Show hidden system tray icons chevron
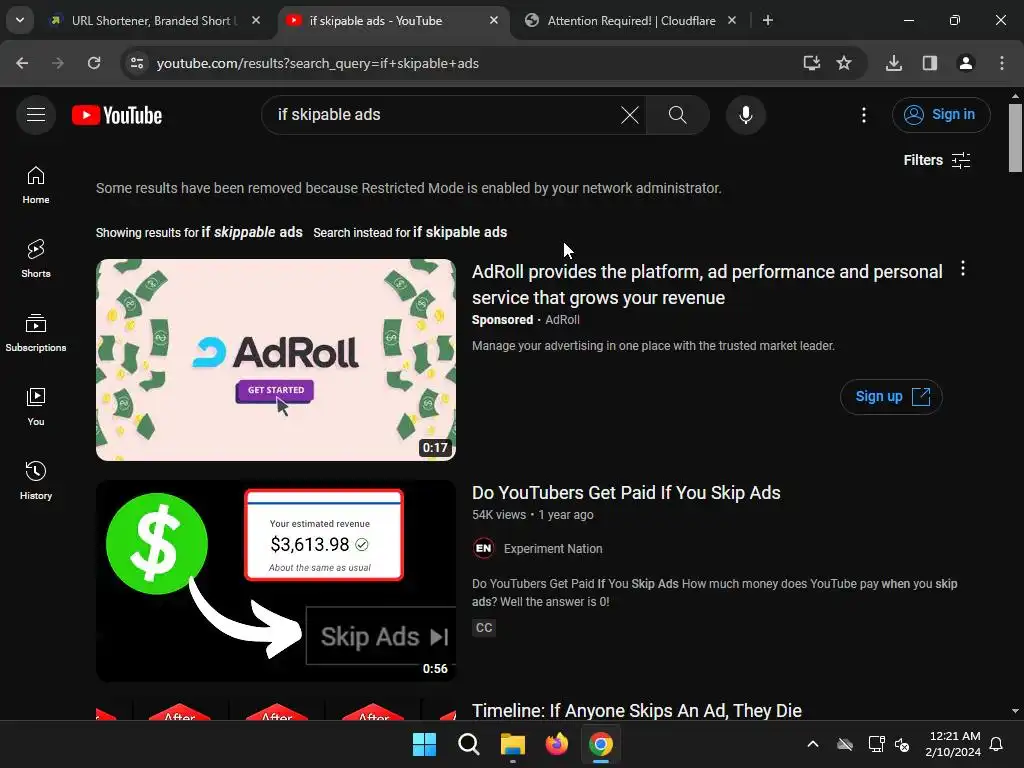This screenshot has width=1024, height=768. click(x=812, y=744)
